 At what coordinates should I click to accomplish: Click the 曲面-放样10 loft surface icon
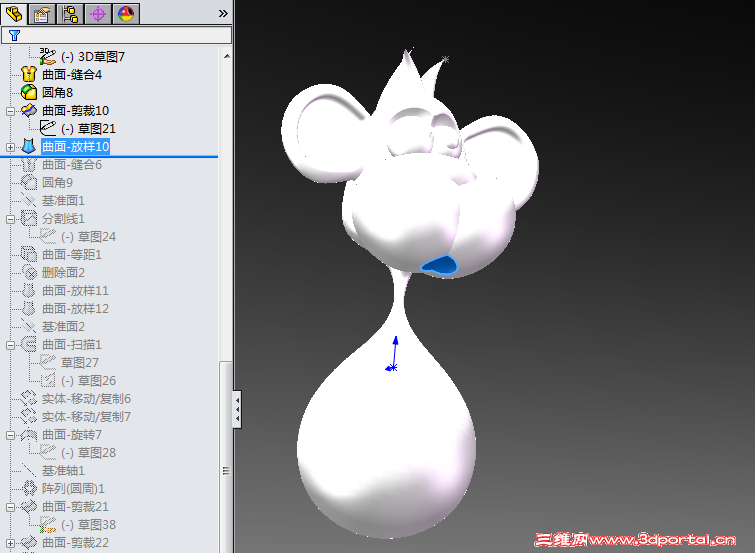click(29, 146)
